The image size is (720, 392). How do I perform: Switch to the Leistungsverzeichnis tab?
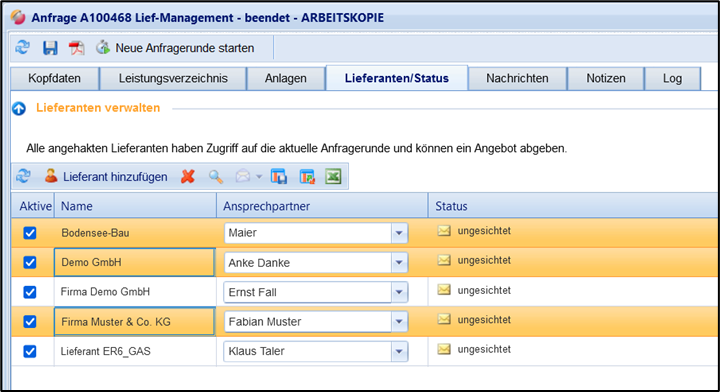[173, 78]
